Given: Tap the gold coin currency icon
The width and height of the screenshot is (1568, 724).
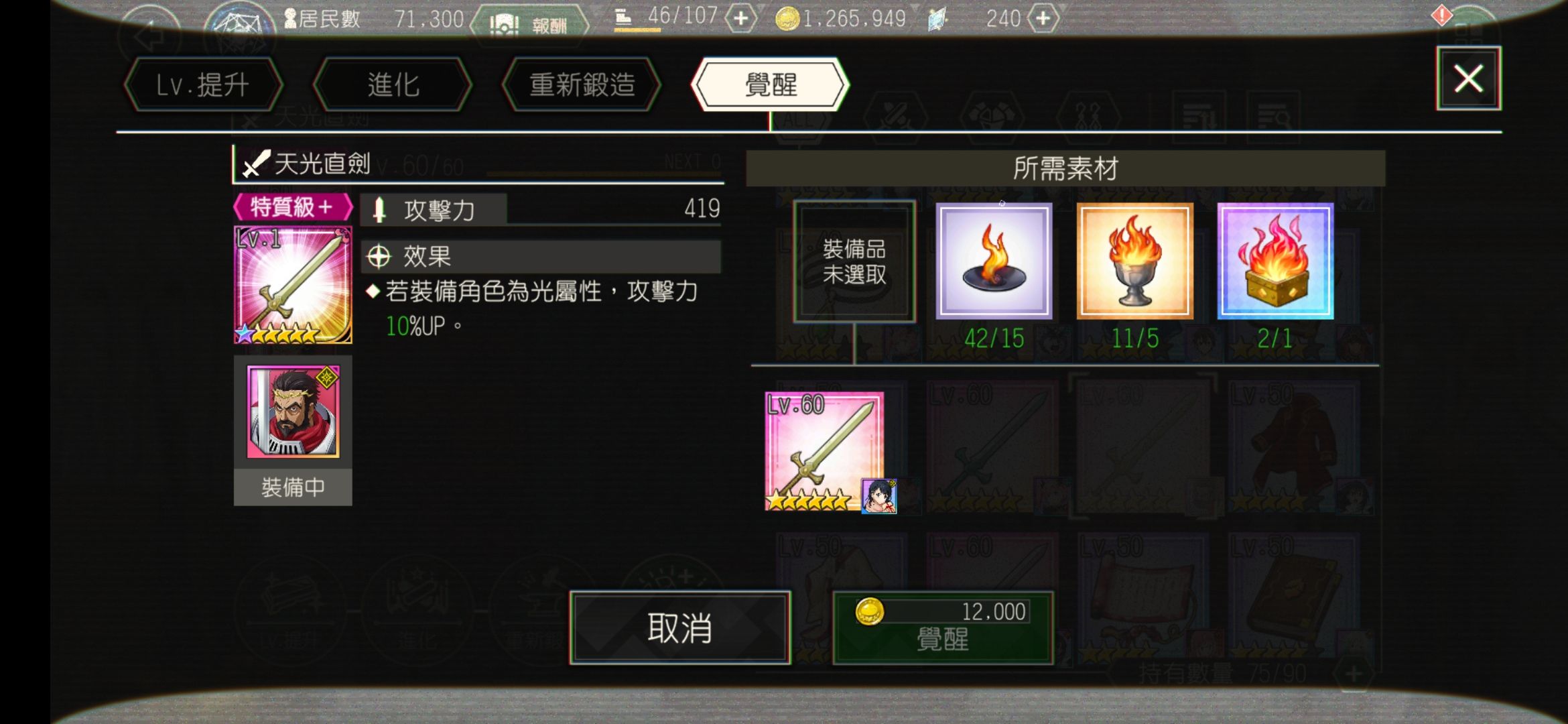Looking at the screenshot, I should click(787, 19).
